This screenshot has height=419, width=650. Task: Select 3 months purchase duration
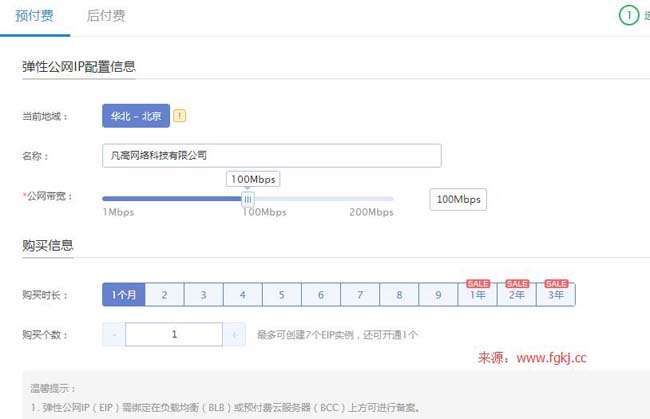point(202,295)
